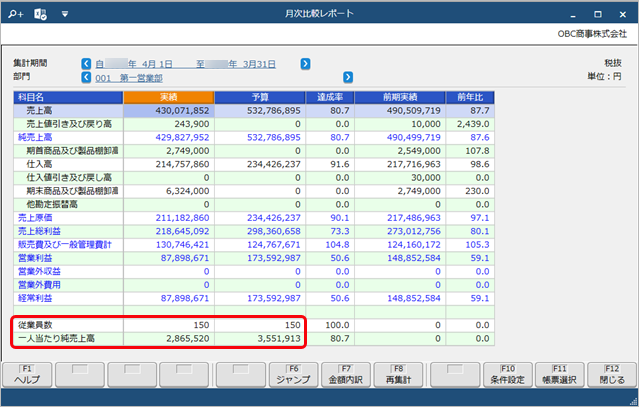
Task: Click the 仕入高 予算 value 234,426,237
Action: (x=273, y=164)
